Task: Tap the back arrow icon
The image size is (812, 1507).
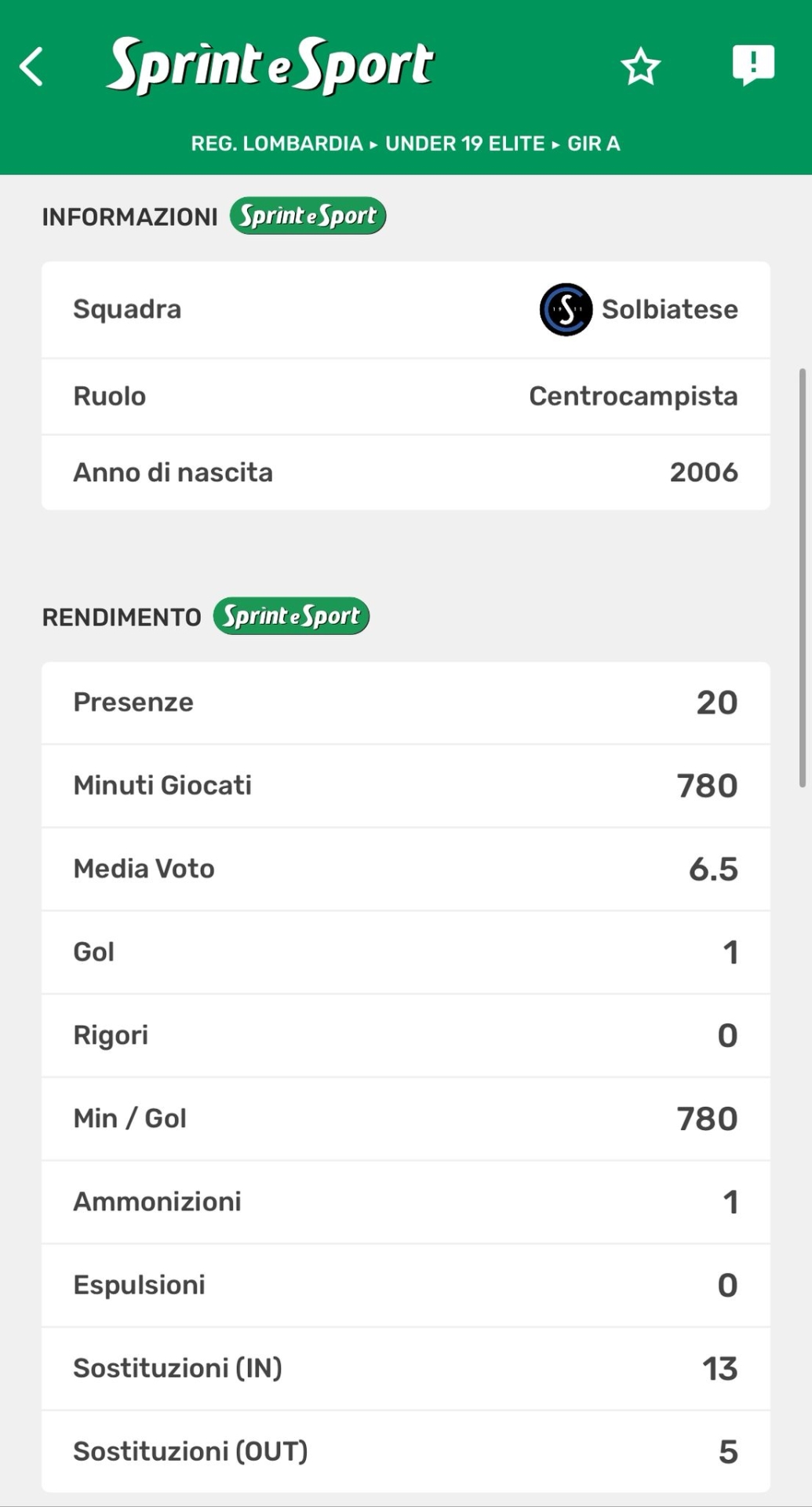Action: click(31, 67)
